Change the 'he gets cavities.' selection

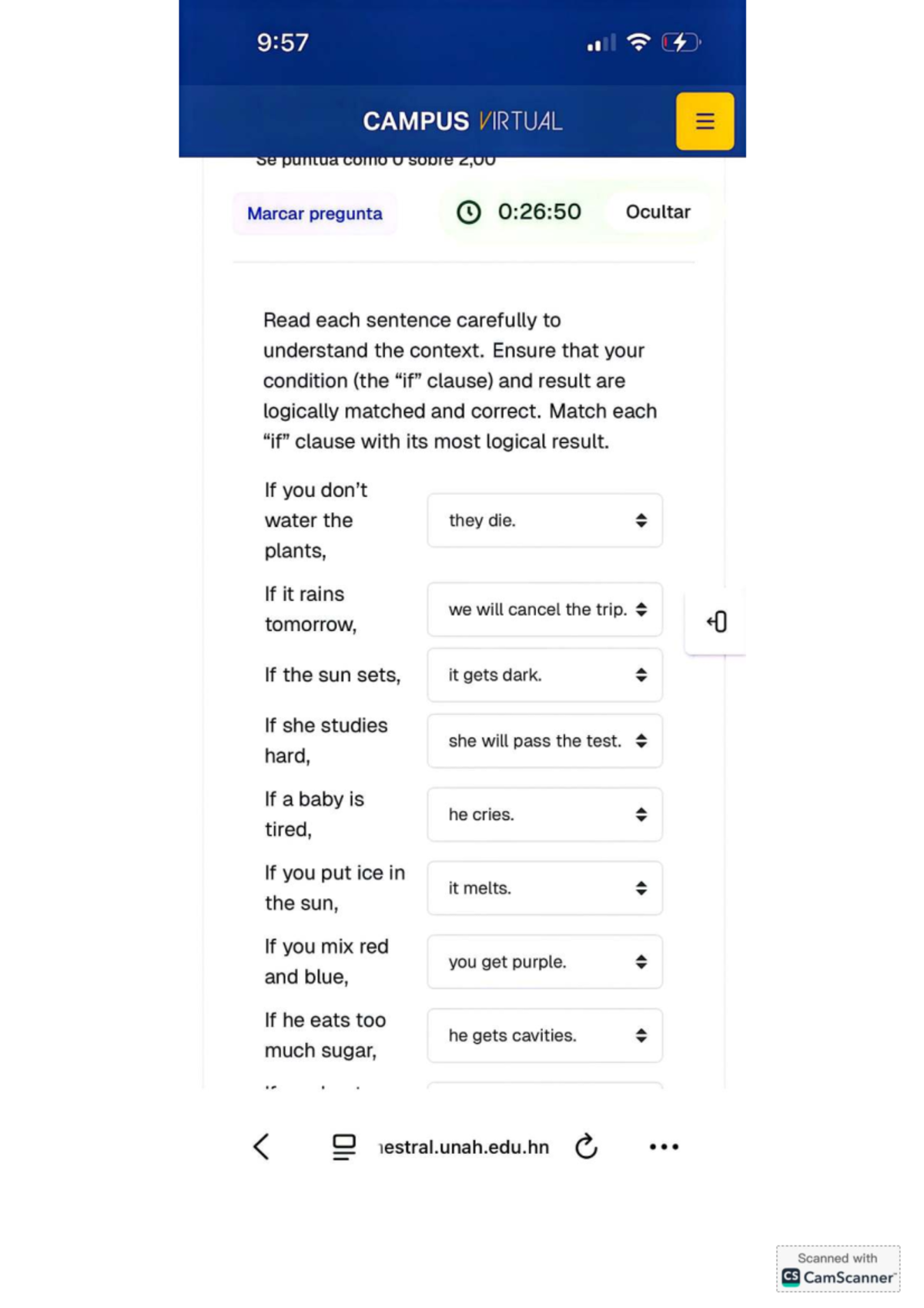544,1035
